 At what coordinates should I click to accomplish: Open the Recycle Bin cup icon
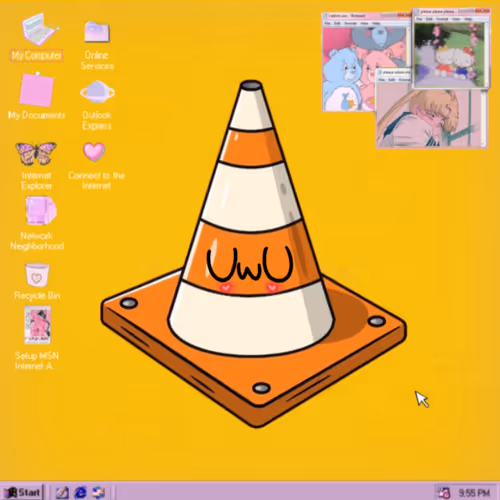tap(37, 274)
